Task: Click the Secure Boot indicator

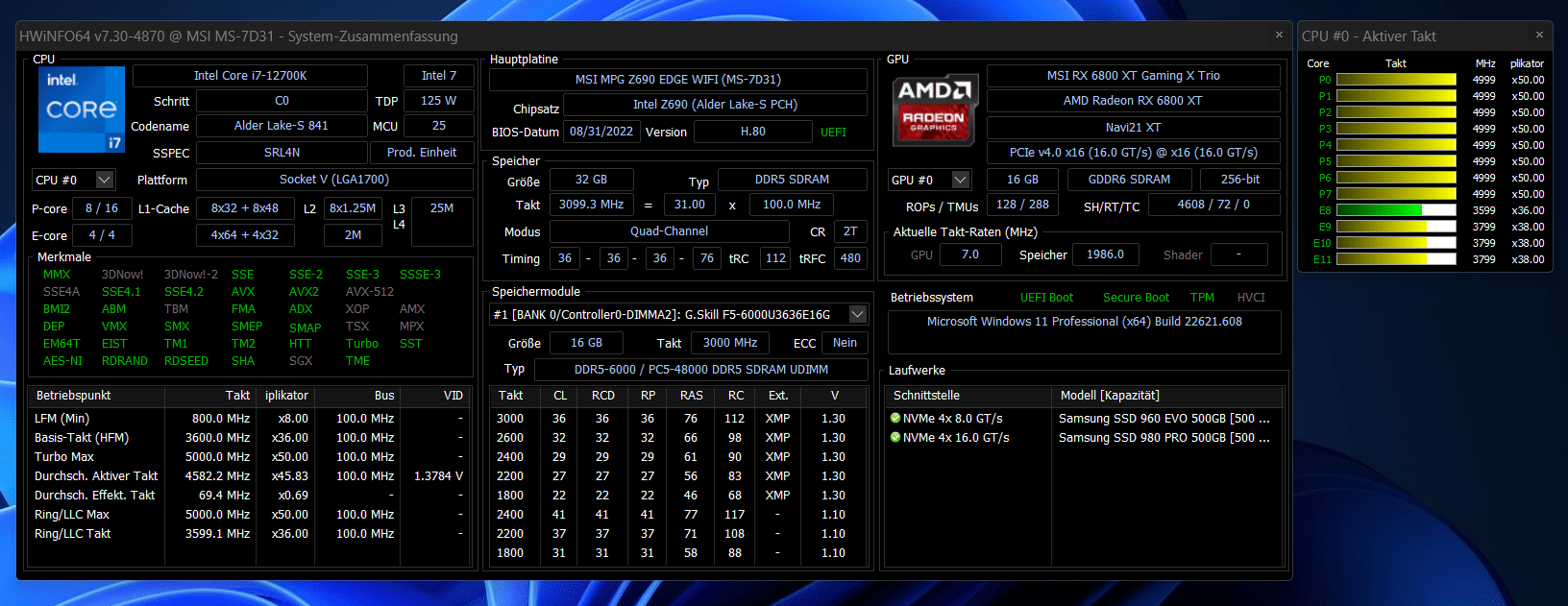Action: 1136,298
